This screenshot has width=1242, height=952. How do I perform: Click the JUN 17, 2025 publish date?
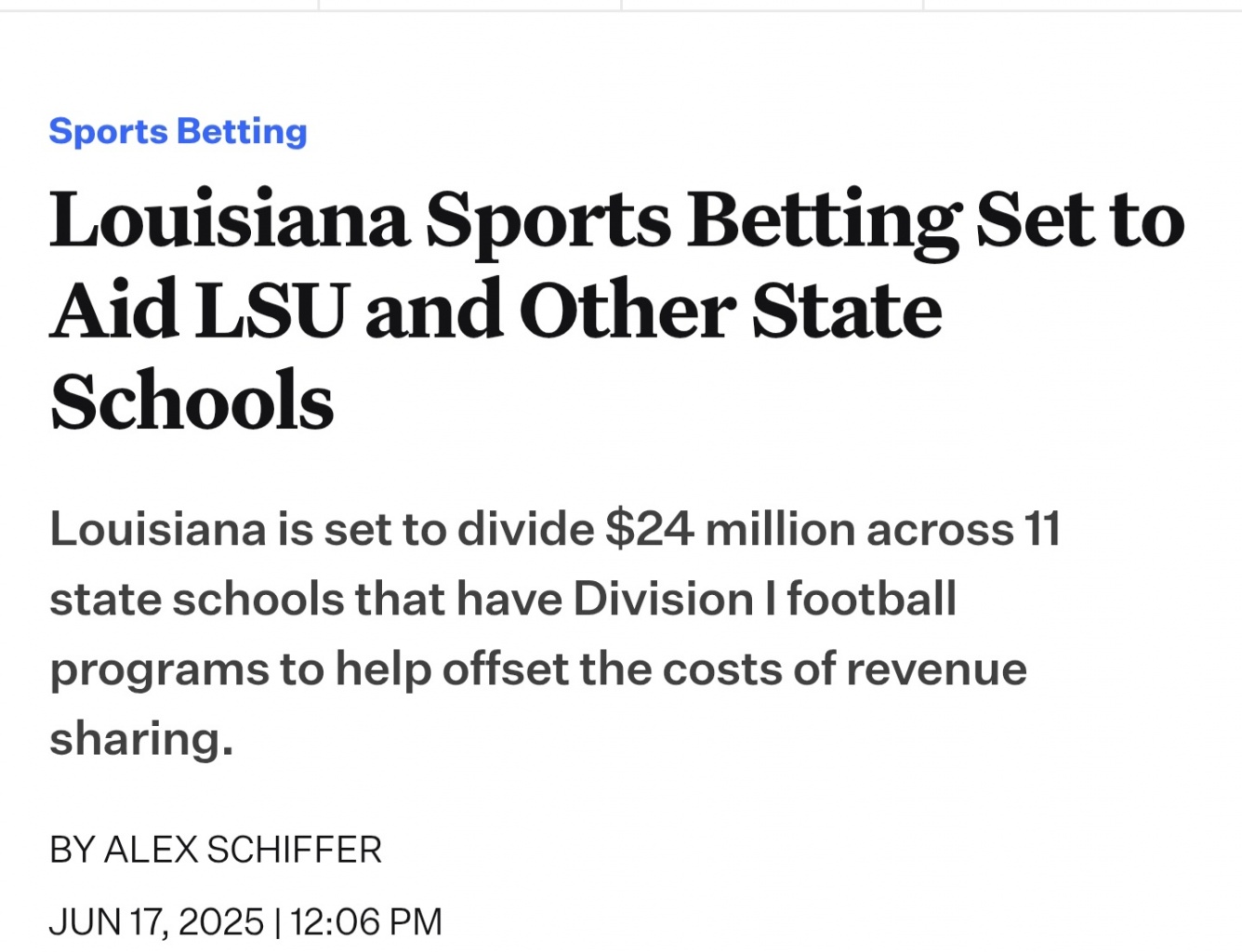[156, 921]
